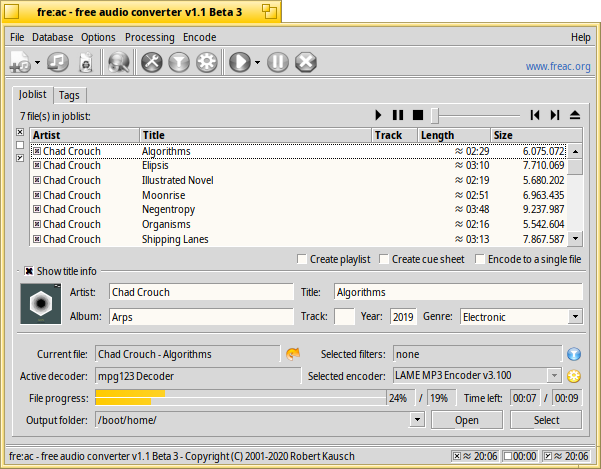Open signal processing filter toolbar icon

(179, 62)
